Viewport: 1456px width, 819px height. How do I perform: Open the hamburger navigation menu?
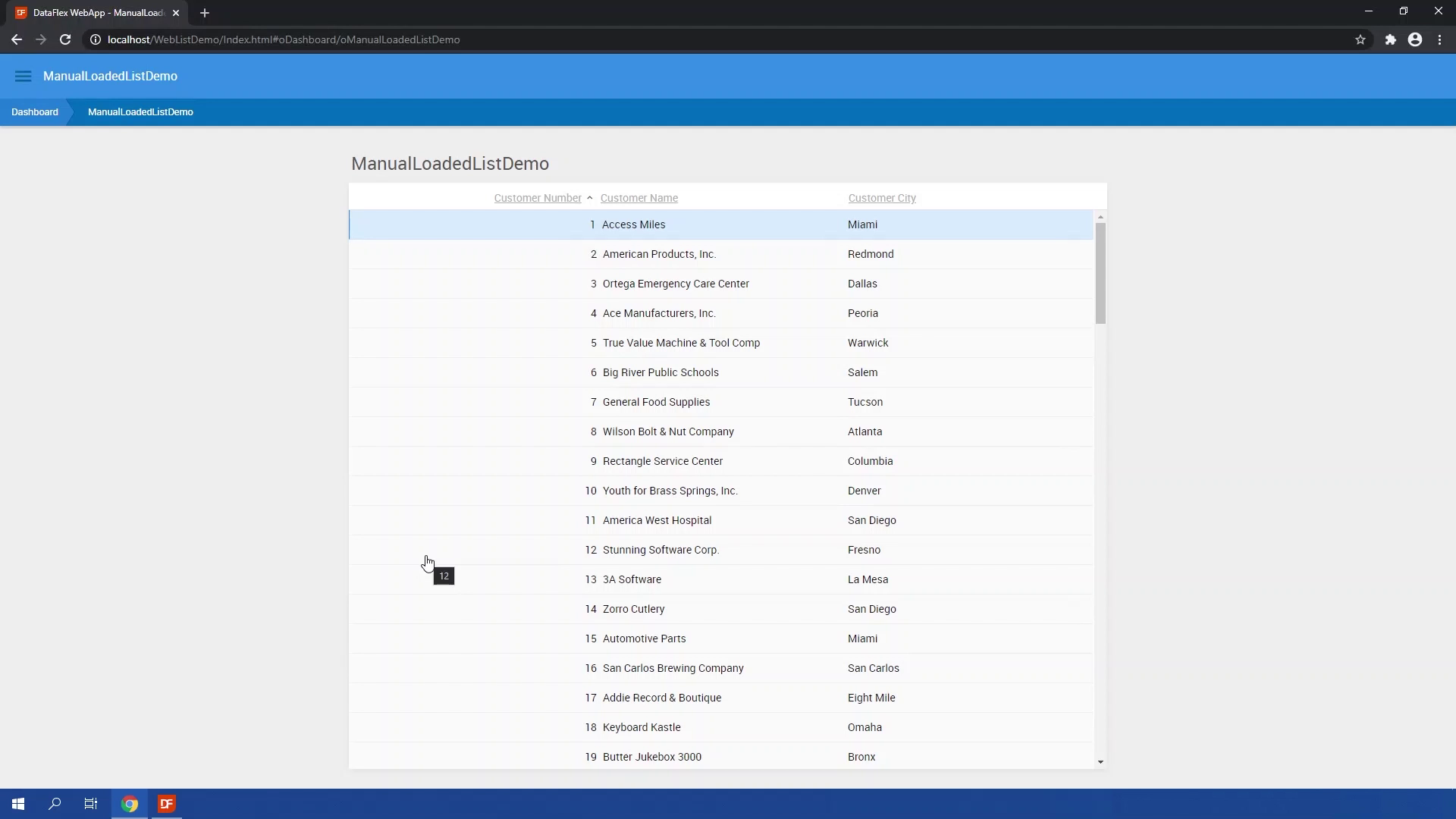23,76
